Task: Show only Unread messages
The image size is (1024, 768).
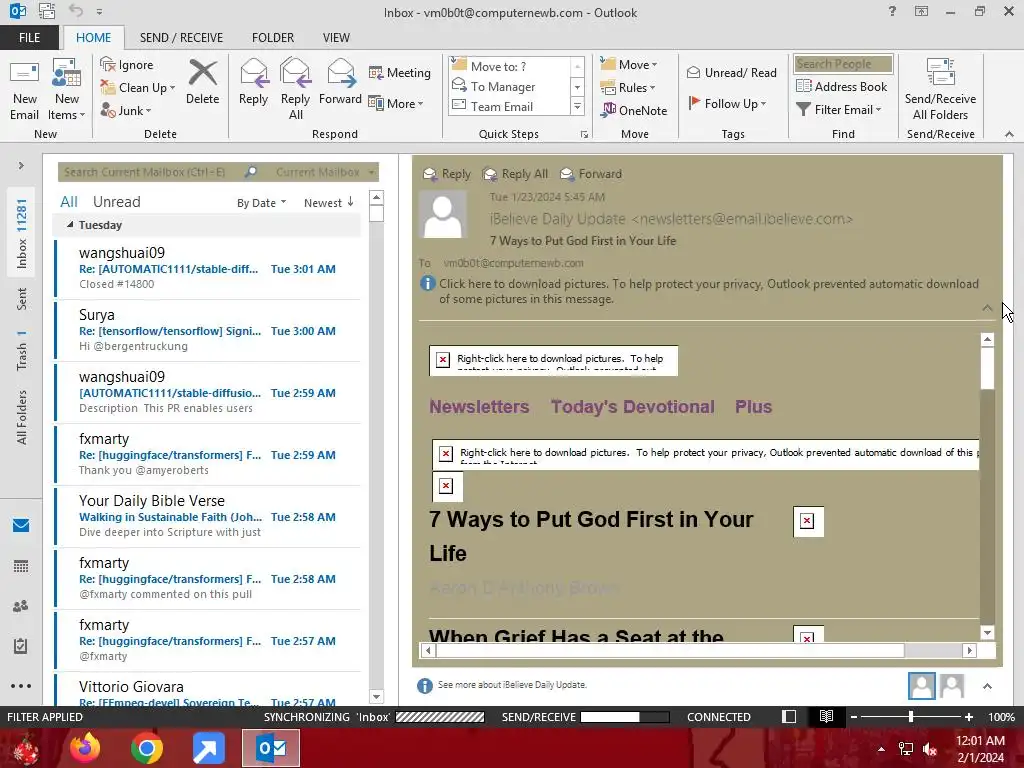Action: pyautogui.click(x=116, y=202)
